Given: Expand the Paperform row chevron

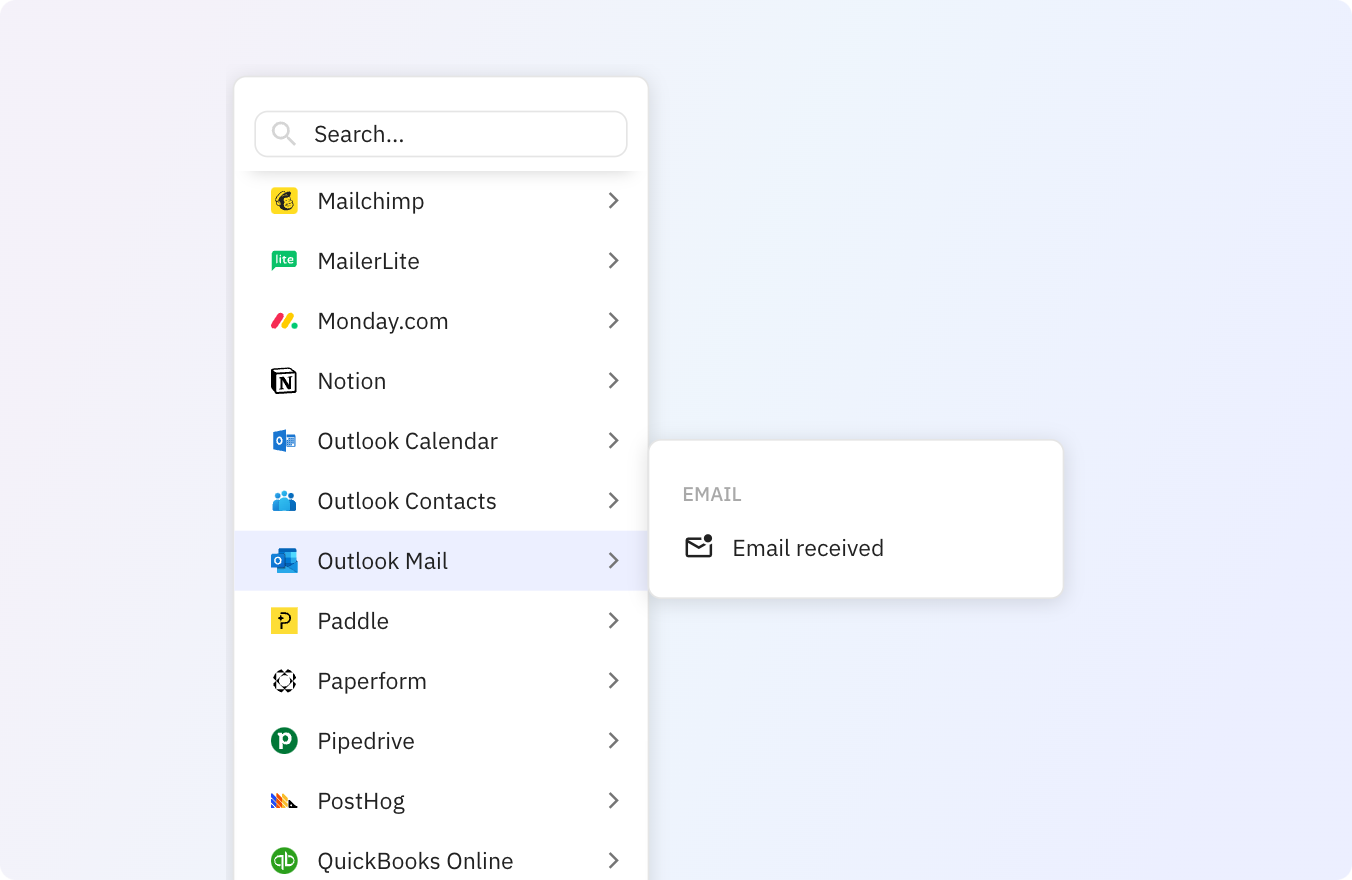Looking at the screenshot, I should pos(614,681).
